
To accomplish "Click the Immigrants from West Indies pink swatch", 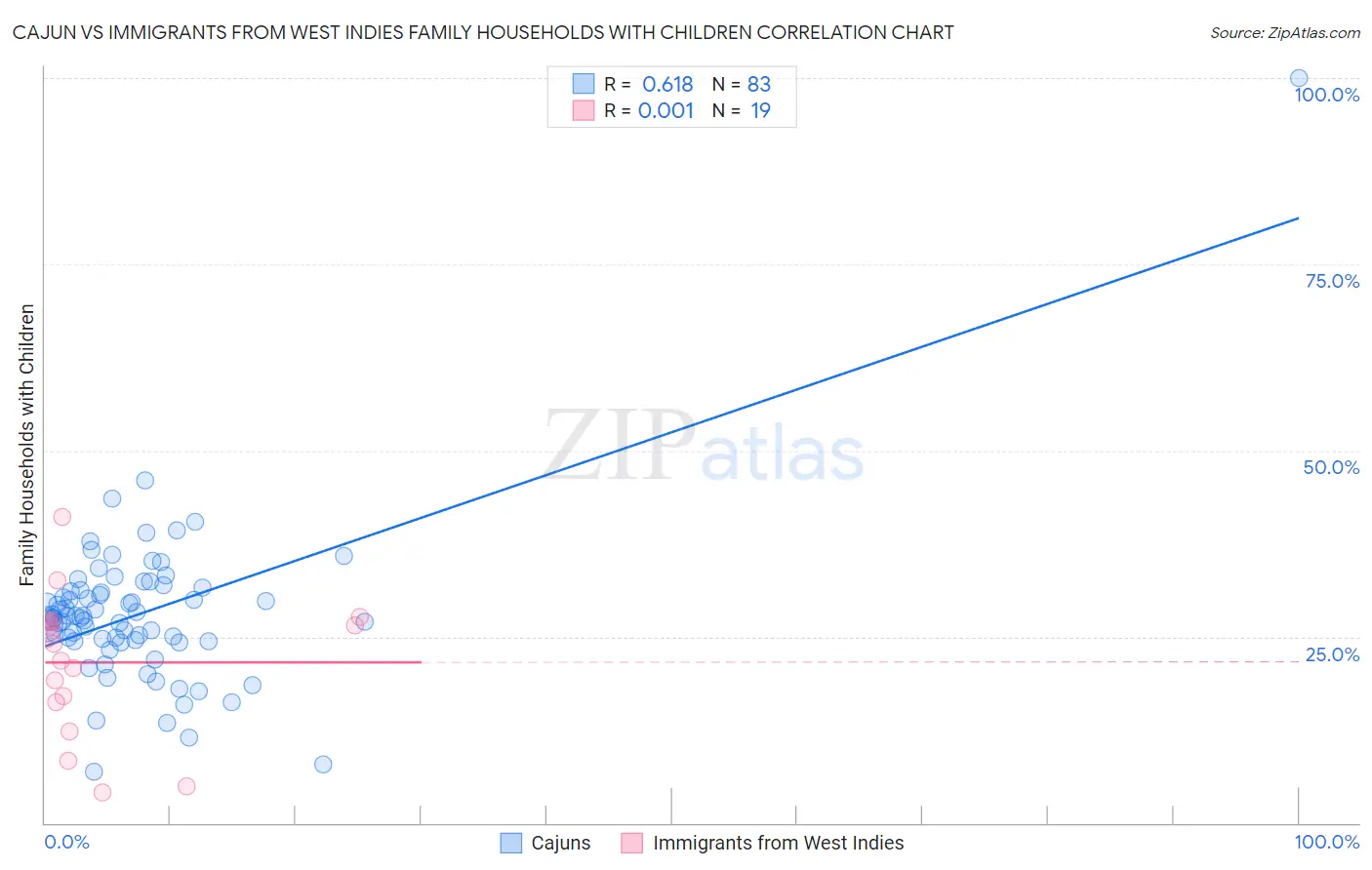I will tap(632, 843).
